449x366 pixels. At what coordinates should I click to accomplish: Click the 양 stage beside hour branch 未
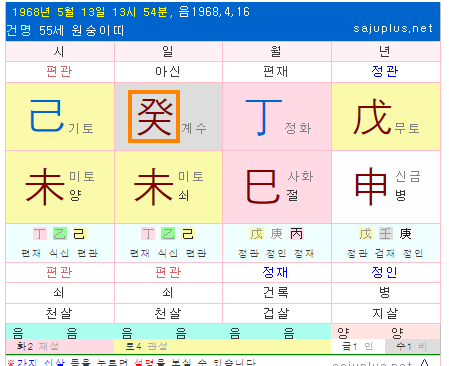pyautogui.click(x=75, y=195)
